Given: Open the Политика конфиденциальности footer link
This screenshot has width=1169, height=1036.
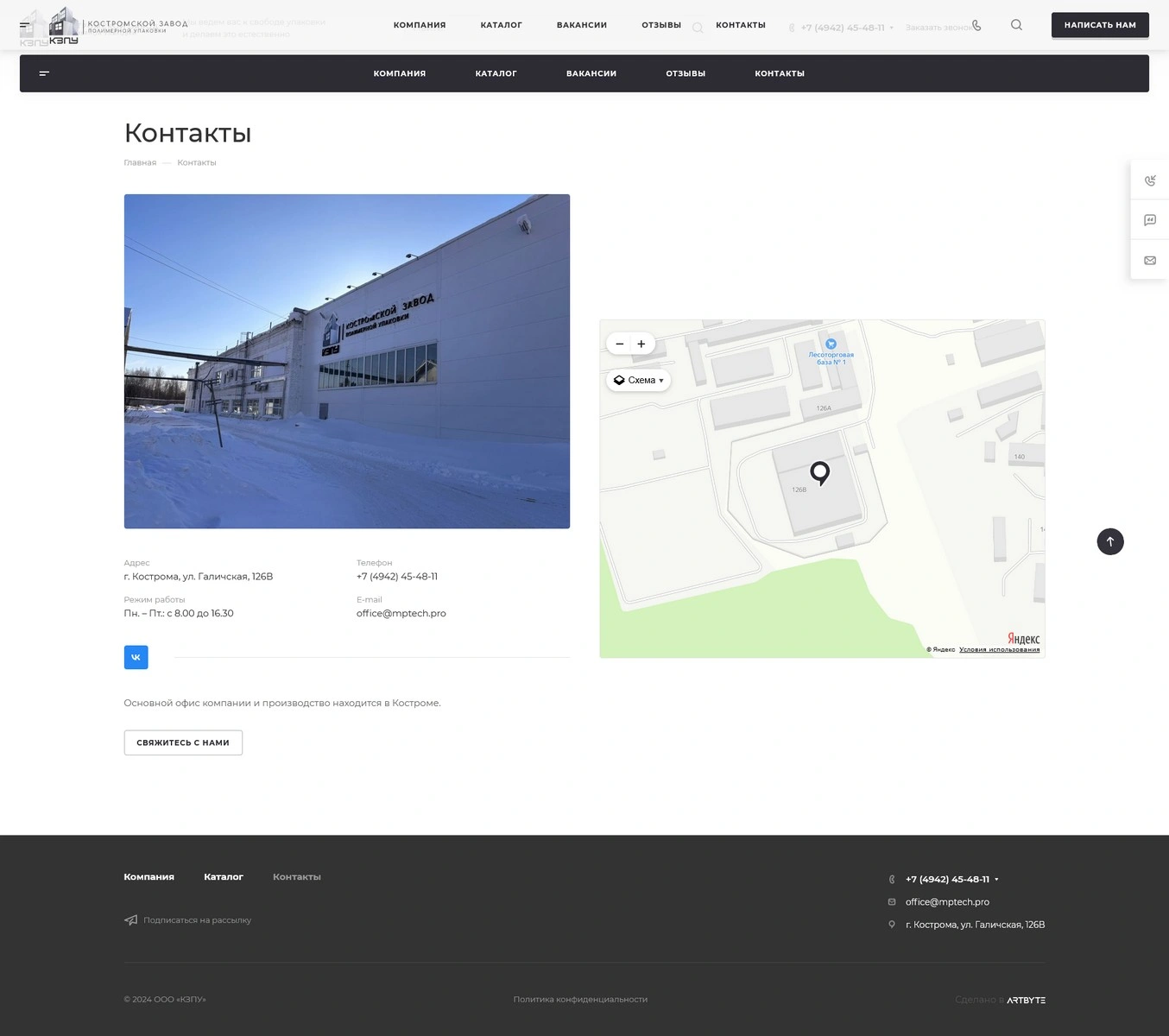Looking at the screenshot, I should [x=580, y=1000].
